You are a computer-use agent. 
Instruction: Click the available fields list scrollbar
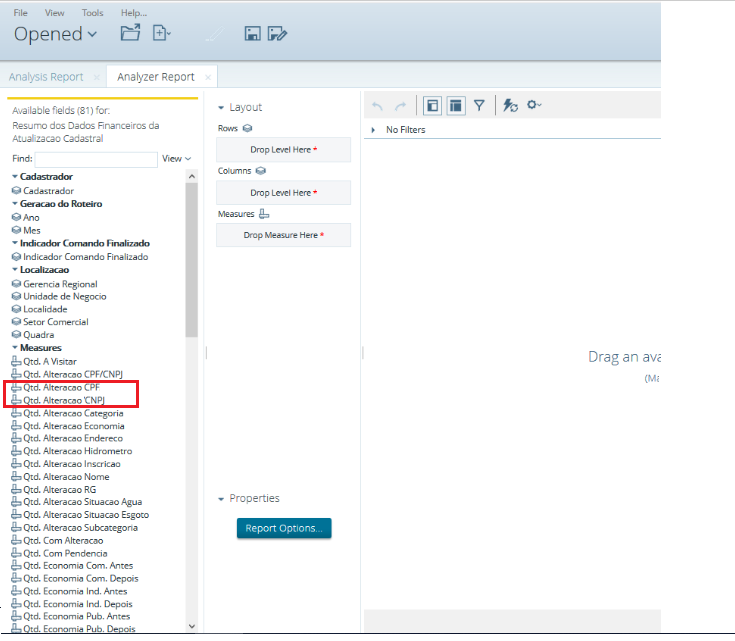click(x=191, y=260)
